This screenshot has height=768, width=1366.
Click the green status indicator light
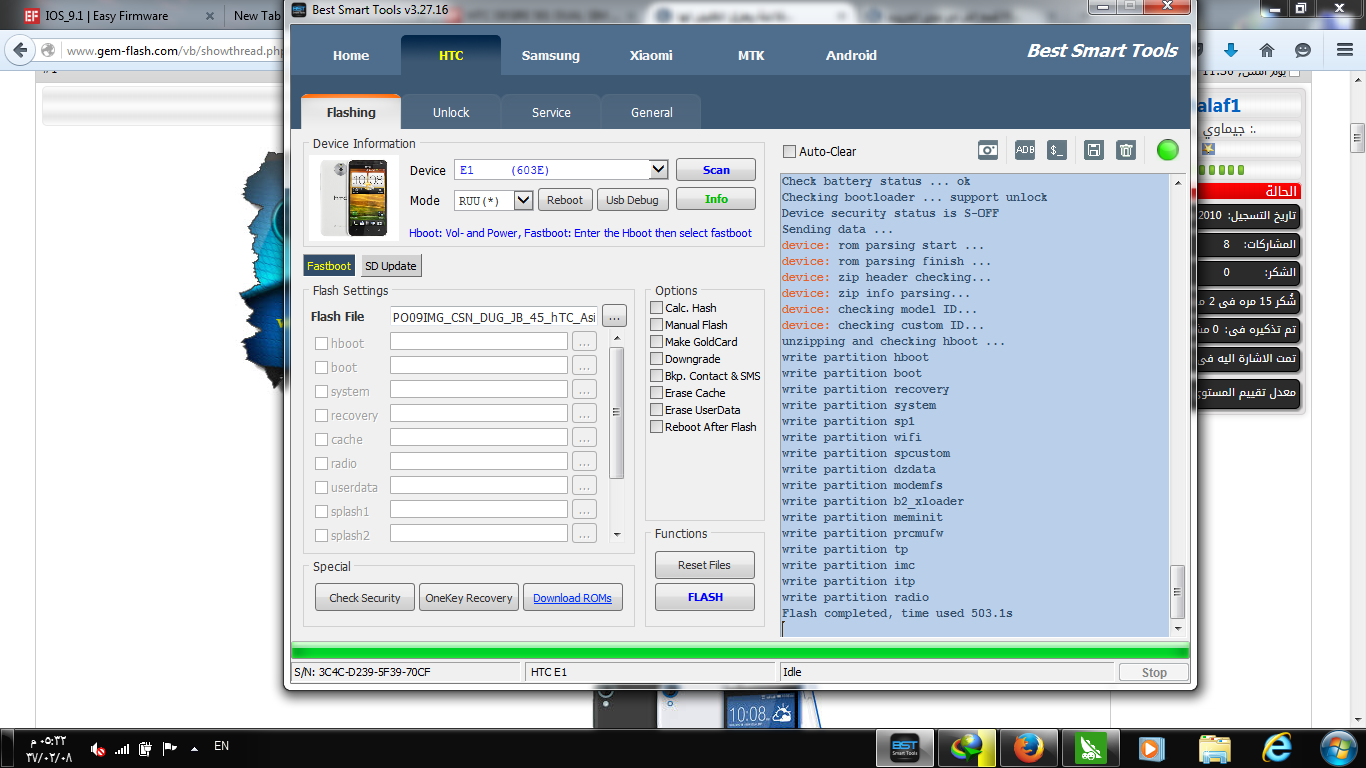coord(1168,150)
